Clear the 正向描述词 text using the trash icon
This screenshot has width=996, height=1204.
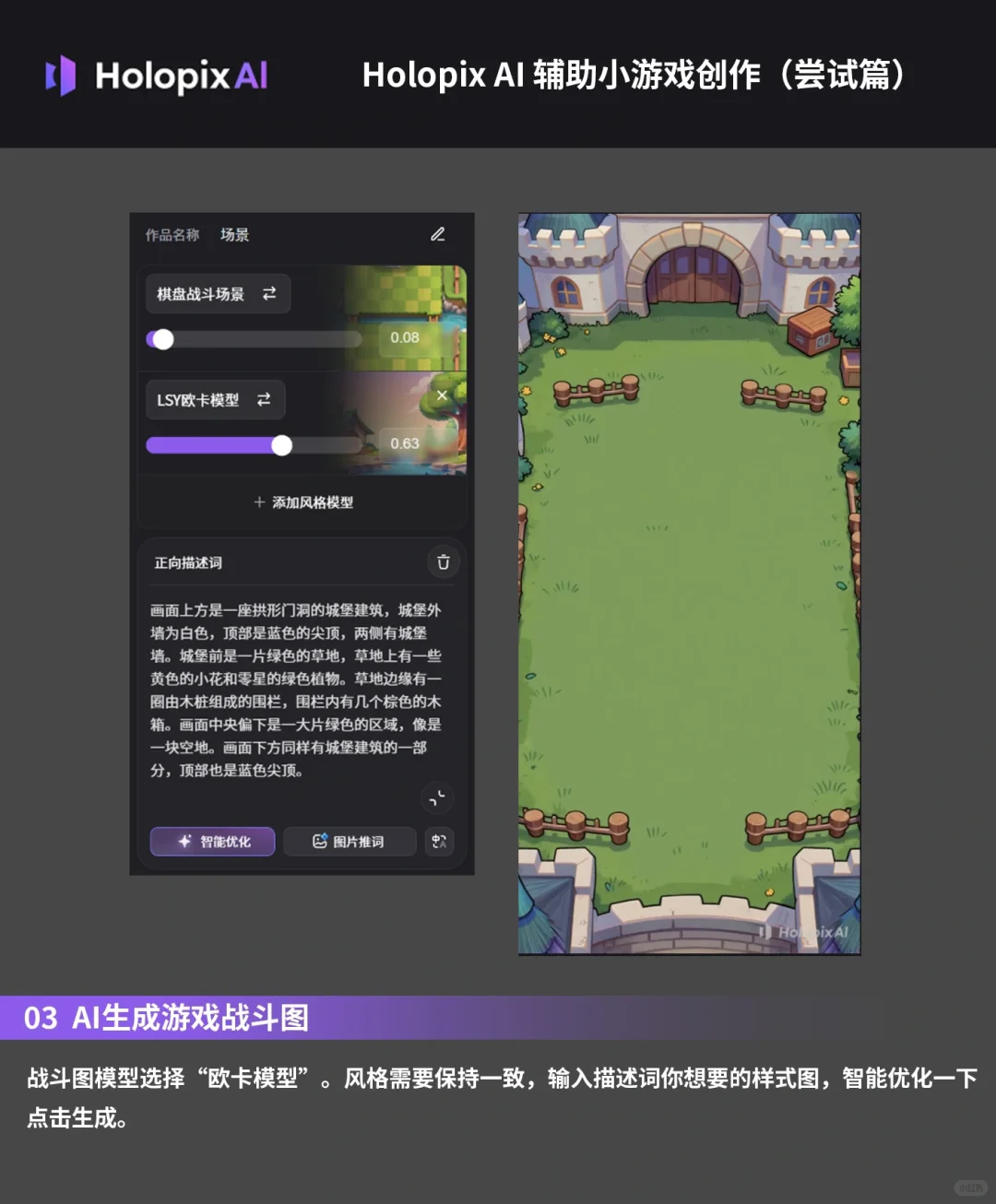point(444,562)
